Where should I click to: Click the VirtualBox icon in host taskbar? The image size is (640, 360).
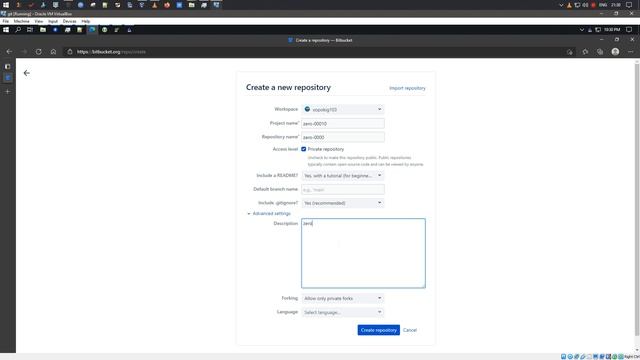[216, 5]
